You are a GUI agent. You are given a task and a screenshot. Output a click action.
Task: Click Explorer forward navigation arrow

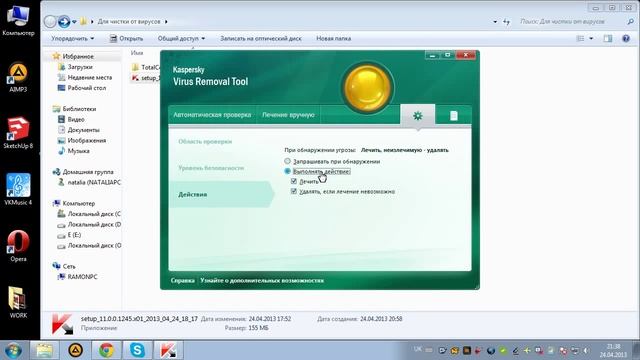coord(64,21)
